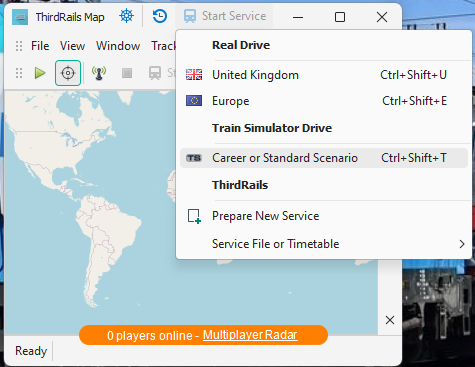
Task: Click the TS Train Simulator icon
Action: click(x=194, y=158)
